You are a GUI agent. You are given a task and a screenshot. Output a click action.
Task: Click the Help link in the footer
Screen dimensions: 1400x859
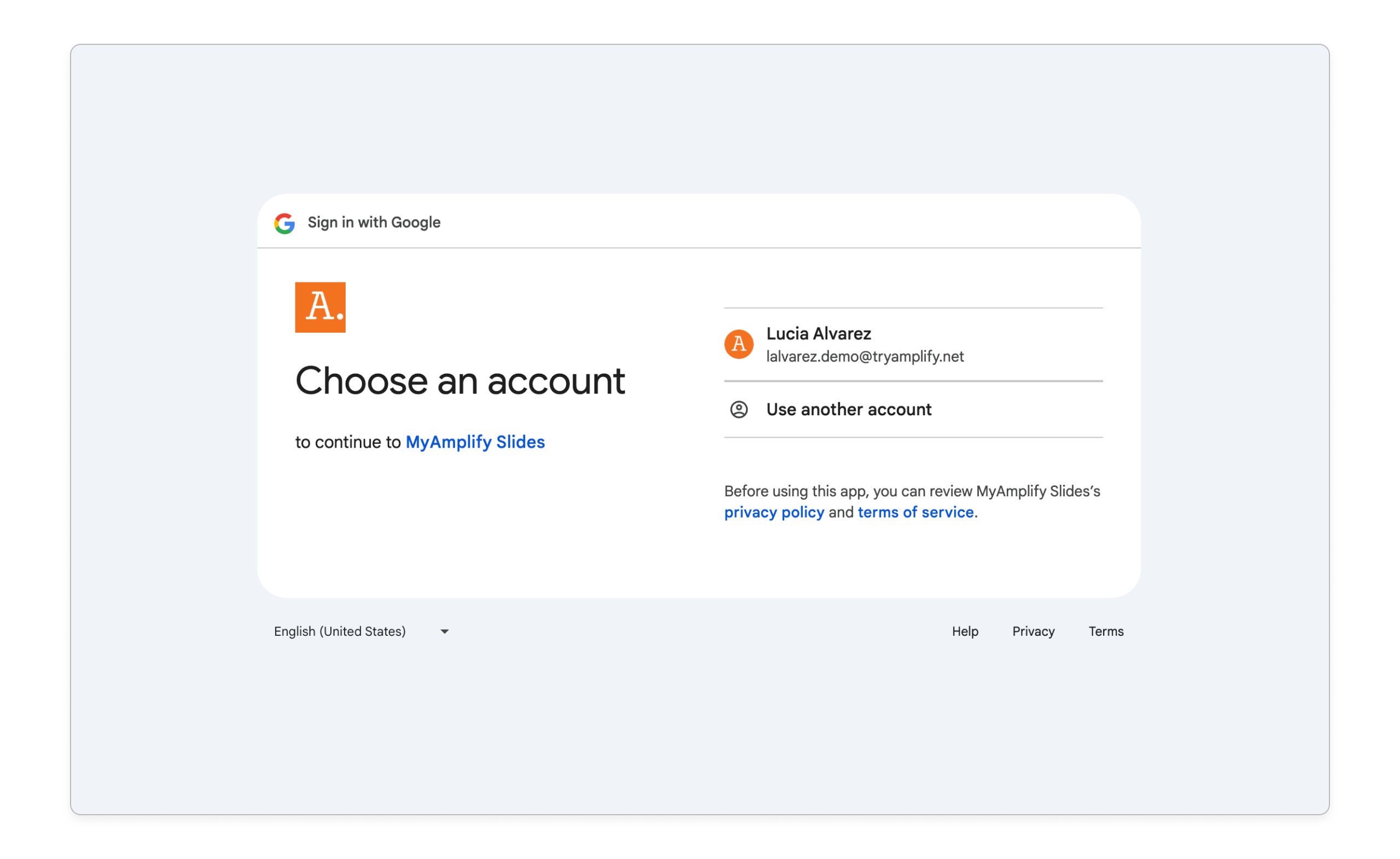click(x=965, y=631)
